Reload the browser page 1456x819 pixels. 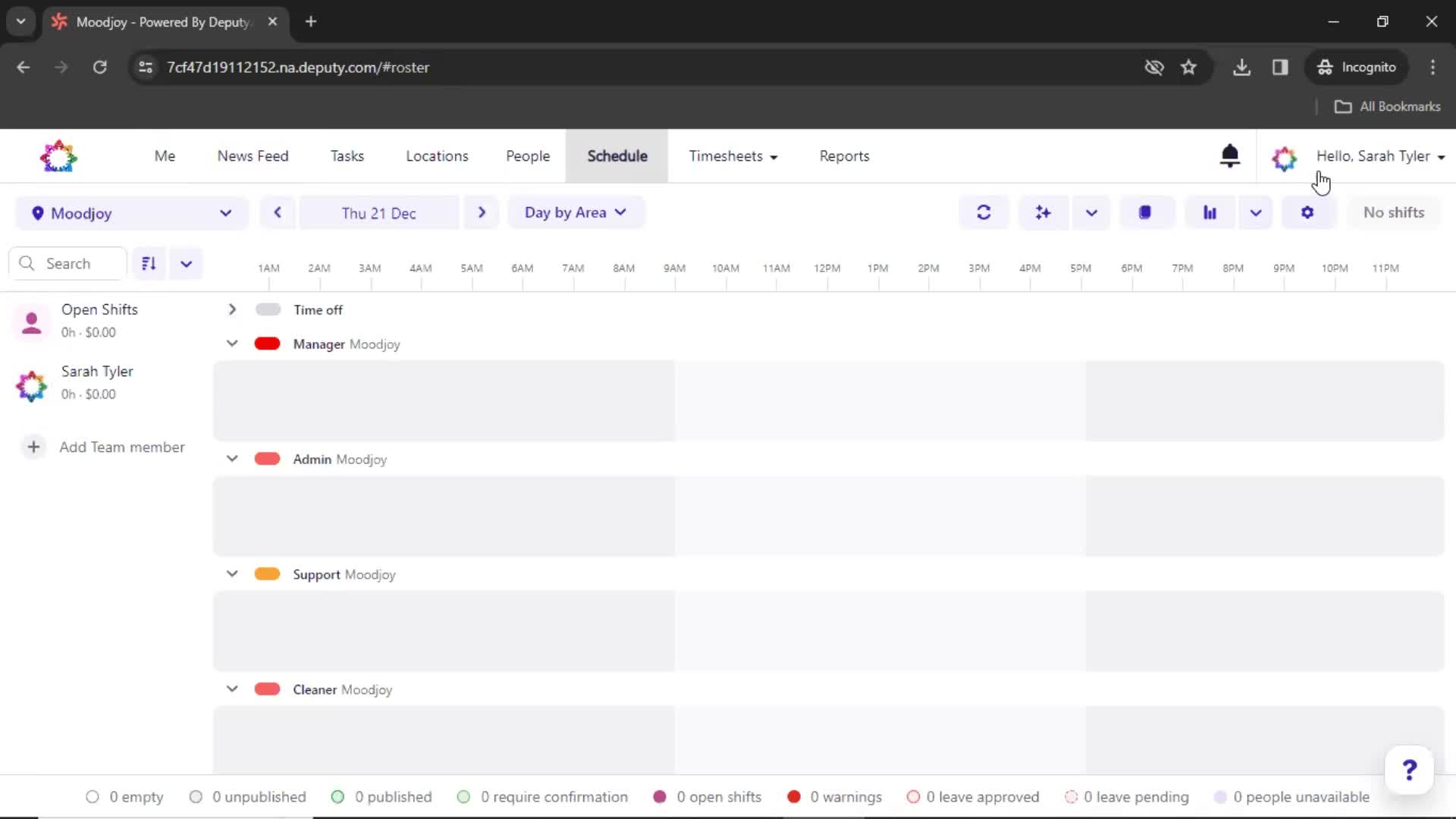coord(99,67)
